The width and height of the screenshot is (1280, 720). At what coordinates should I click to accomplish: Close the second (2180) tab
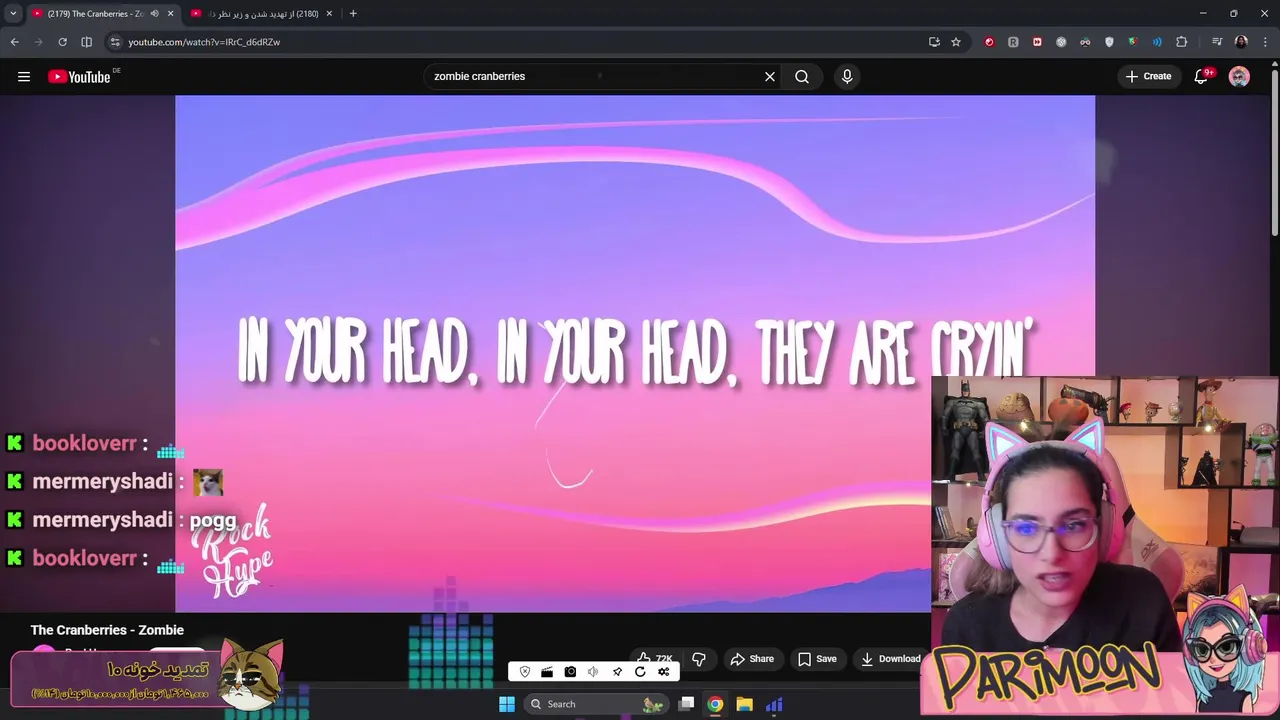329,14
